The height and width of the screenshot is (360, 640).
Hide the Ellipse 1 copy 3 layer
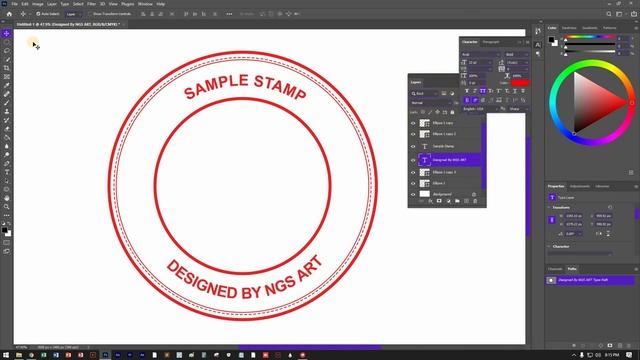[x=413, y=172]
